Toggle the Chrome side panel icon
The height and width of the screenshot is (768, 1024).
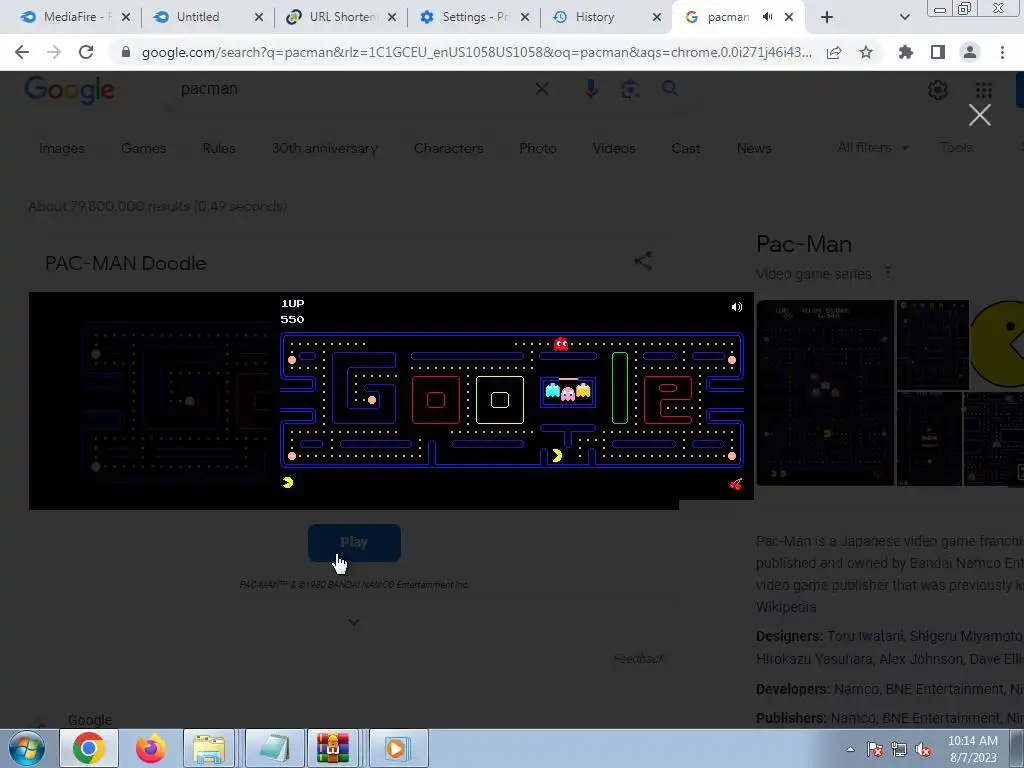click(x=938, y=52)
